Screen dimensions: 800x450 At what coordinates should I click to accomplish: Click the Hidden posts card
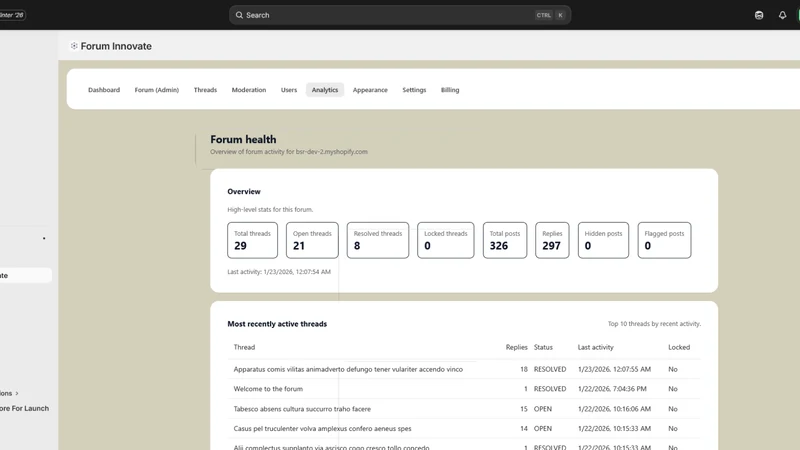603,240
